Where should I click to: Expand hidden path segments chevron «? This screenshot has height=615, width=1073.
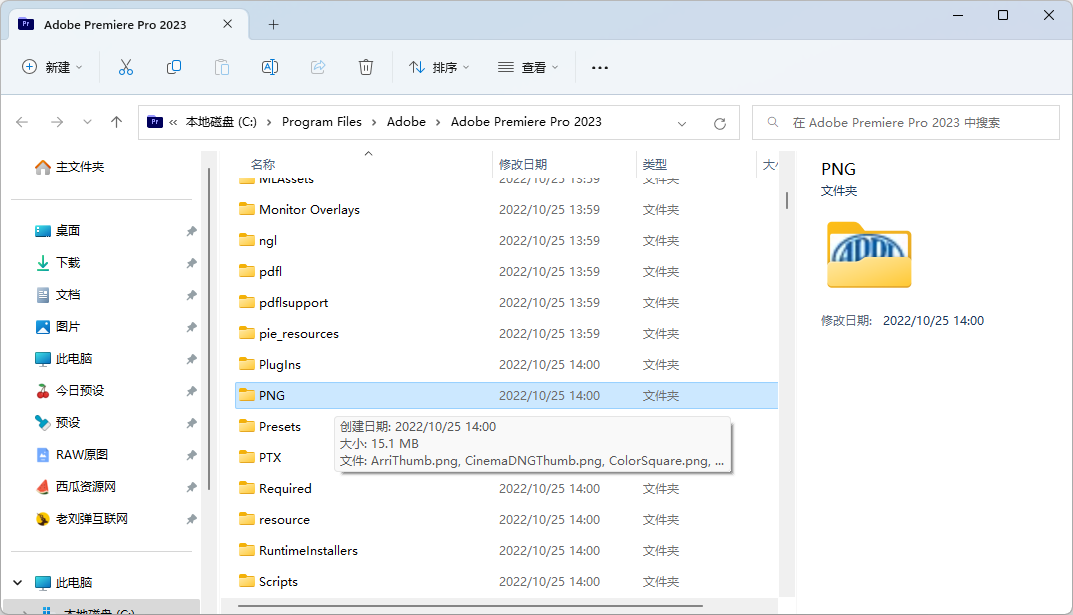click(173, 122)
